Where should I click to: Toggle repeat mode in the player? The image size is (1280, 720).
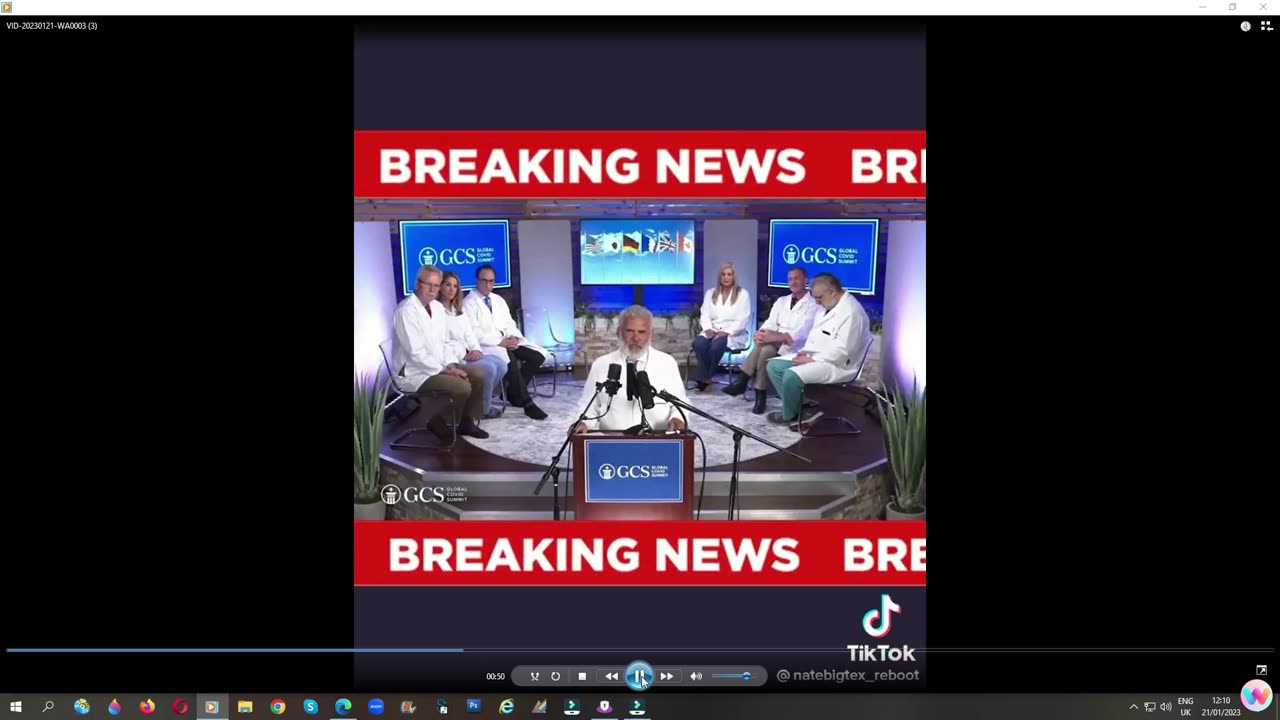556,676
